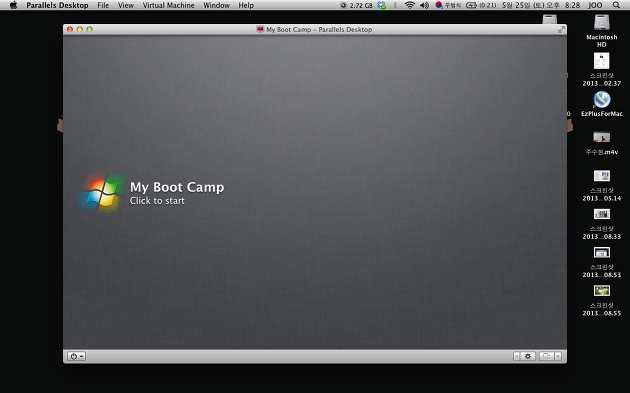Click the 'My Boot Camp' title text

pos(177,187)
